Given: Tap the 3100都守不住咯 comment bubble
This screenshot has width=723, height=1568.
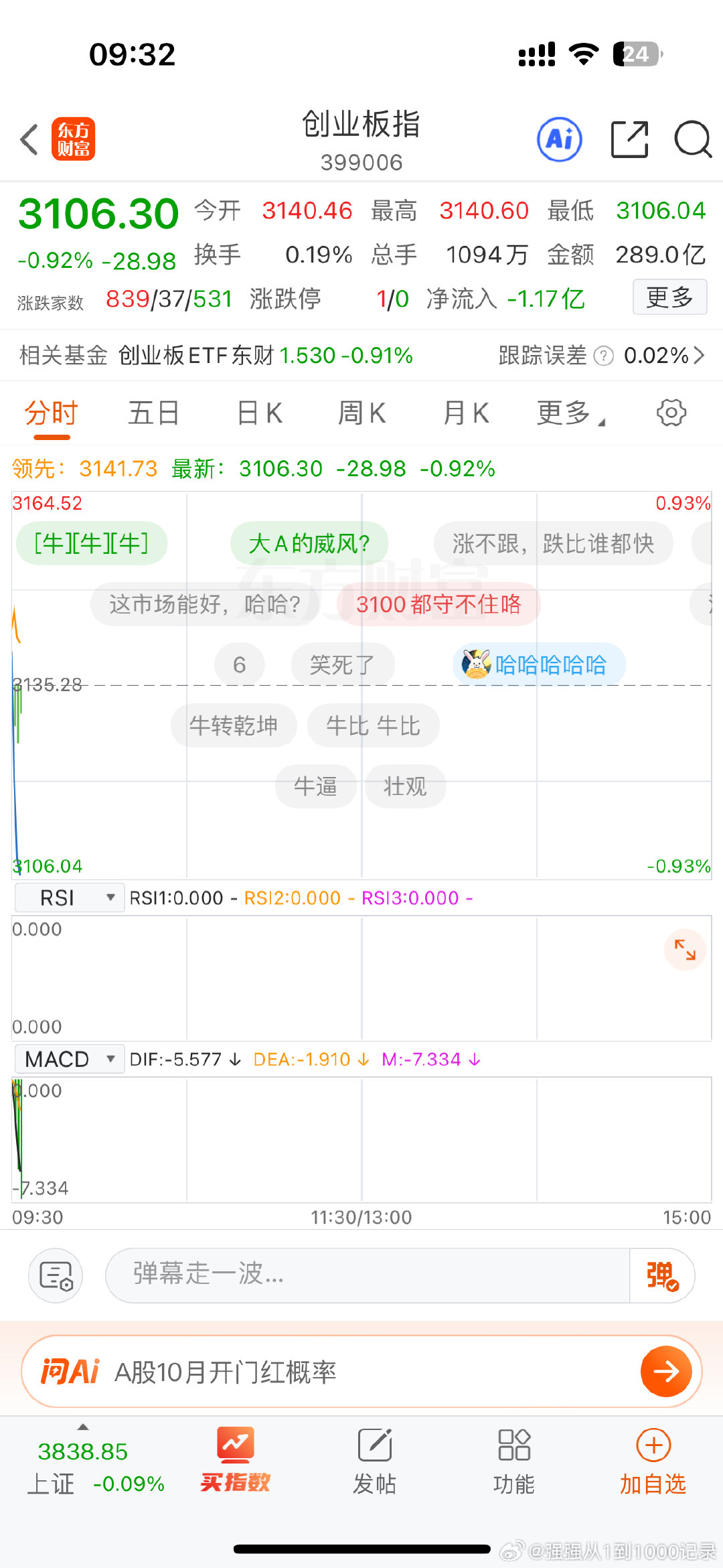Looking at the screenshot, I should click(x=438, y=604).
